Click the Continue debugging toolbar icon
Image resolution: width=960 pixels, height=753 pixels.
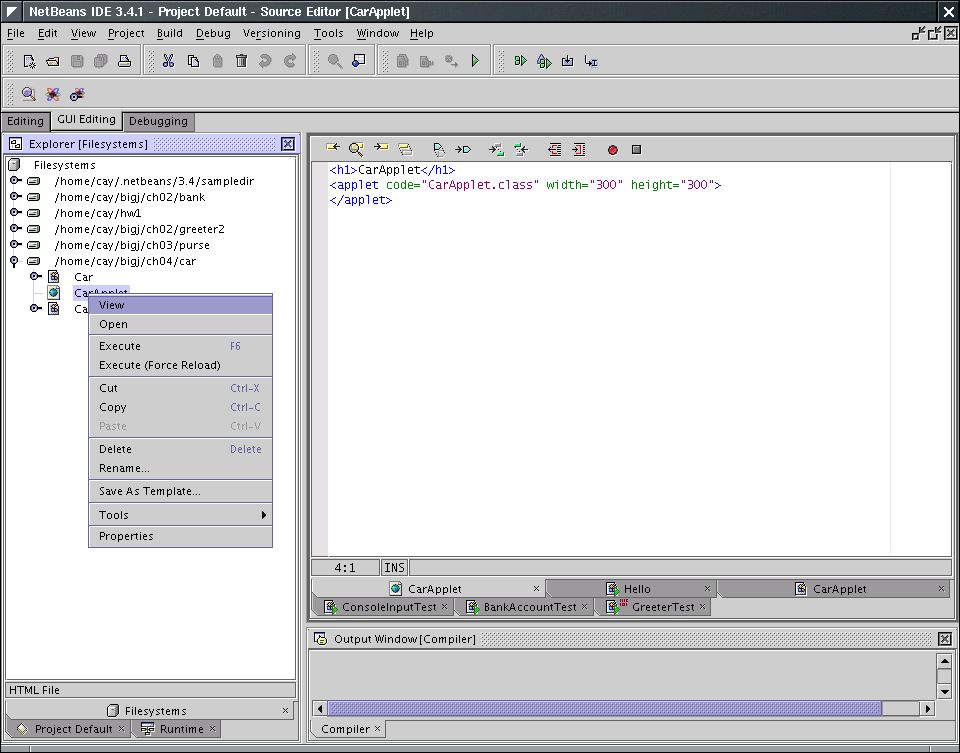click(x=520, y=61)
